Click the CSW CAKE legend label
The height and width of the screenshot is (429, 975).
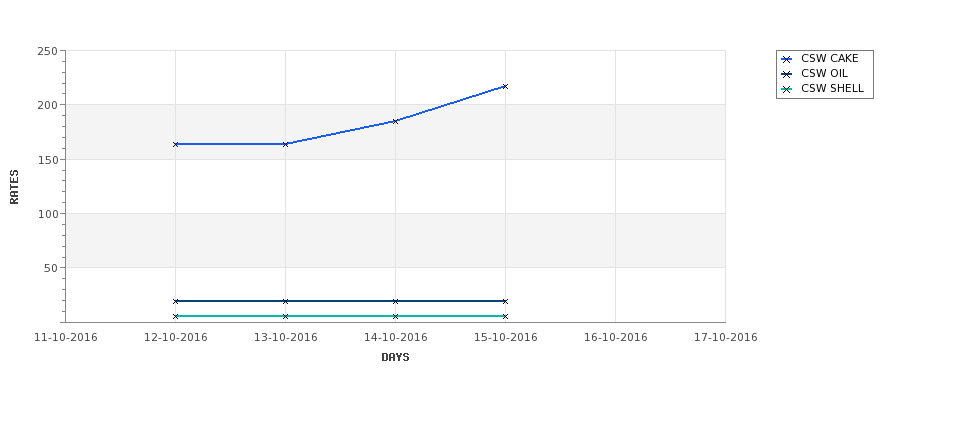829,58
